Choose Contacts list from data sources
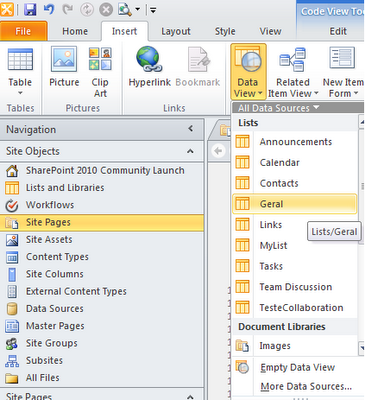The height and width of the screenshot is (400, 365). [x=295, y=183]
